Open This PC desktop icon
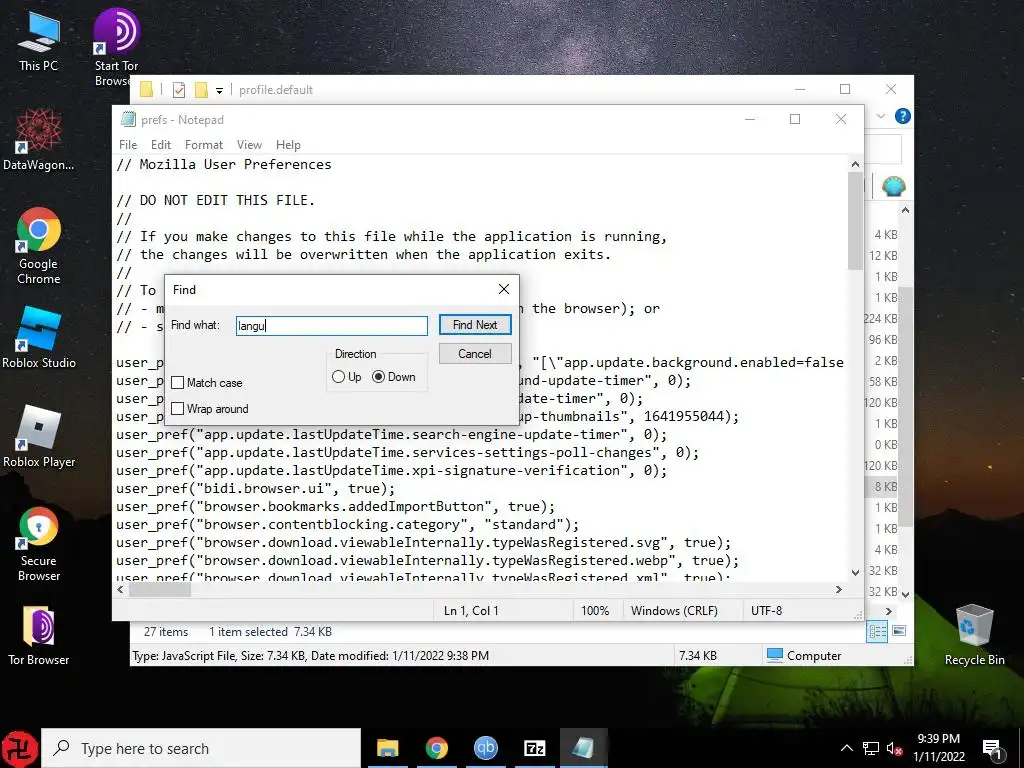 tap(38, 41)
